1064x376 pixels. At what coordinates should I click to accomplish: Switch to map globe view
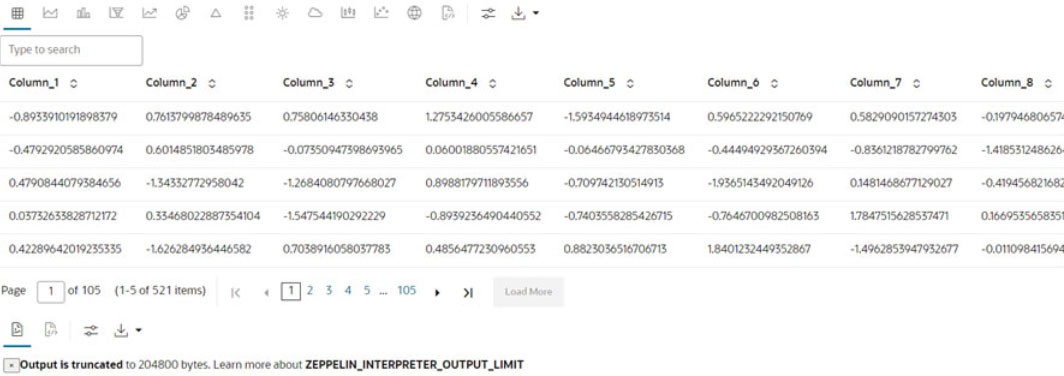pyautogui.click(x=415, y=14)
